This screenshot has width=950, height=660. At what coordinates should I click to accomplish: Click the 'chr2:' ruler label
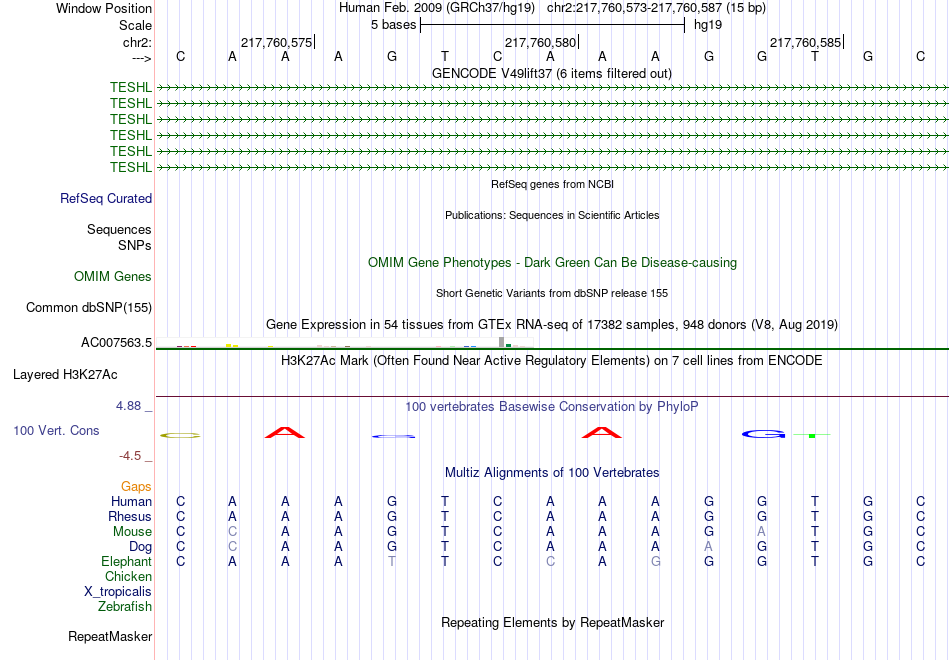[137, 42]
